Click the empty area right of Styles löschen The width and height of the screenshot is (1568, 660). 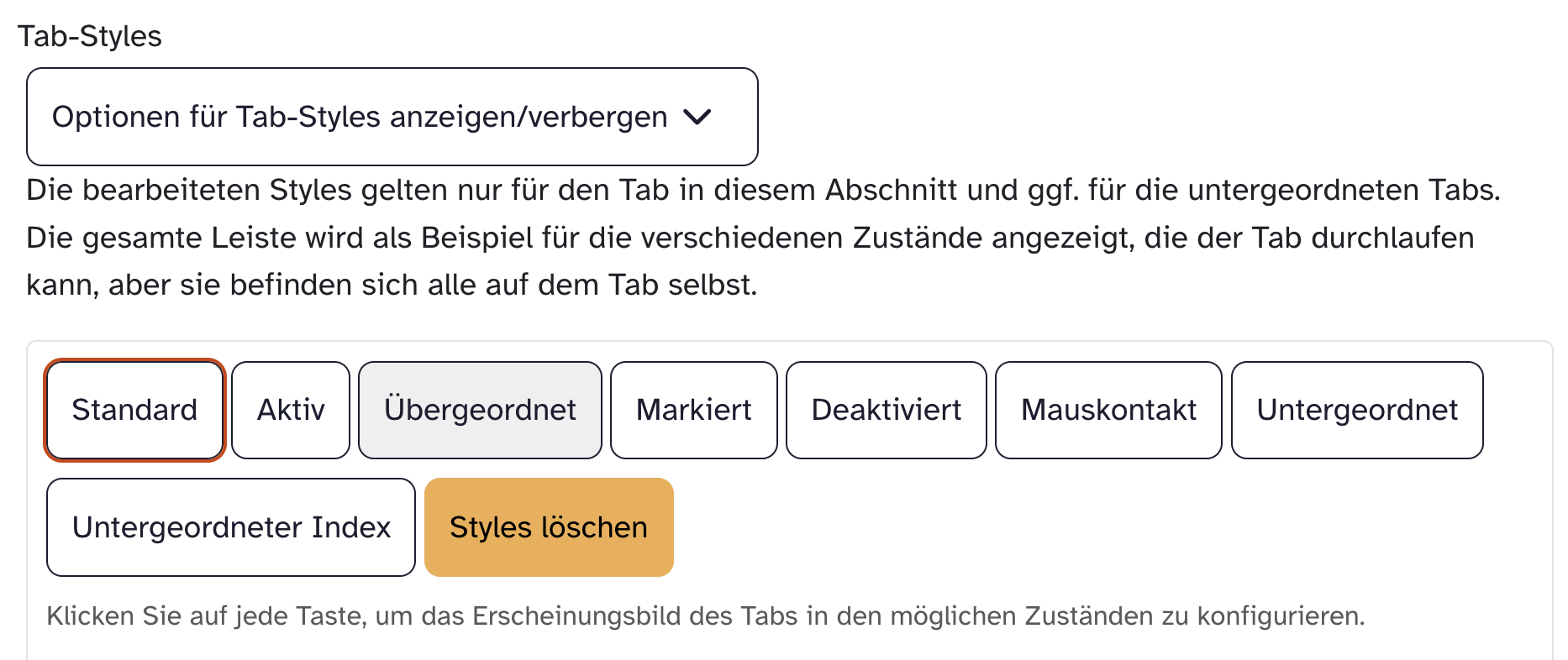coord(1008,527)
